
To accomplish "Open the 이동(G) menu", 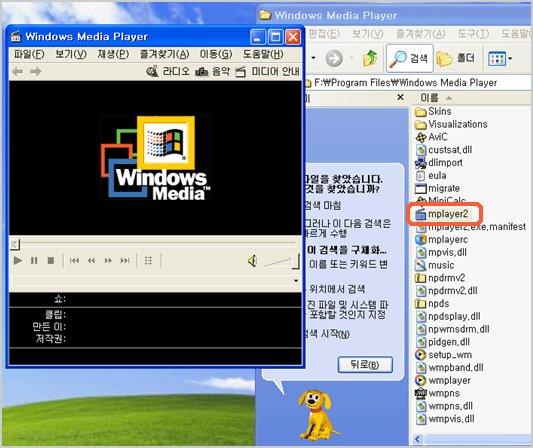I will click(216, 54).
